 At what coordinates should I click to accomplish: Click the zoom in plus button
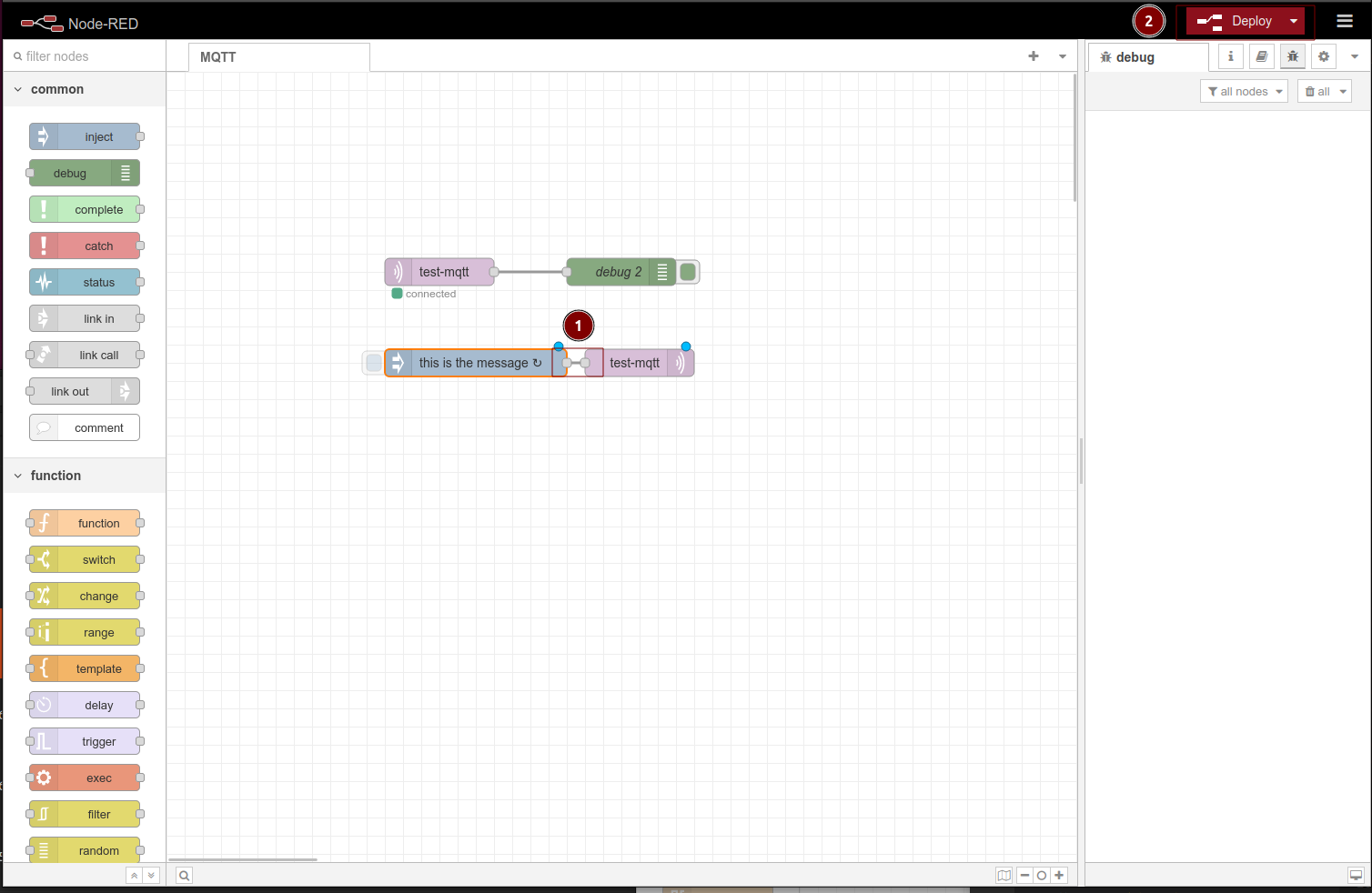1059,876
